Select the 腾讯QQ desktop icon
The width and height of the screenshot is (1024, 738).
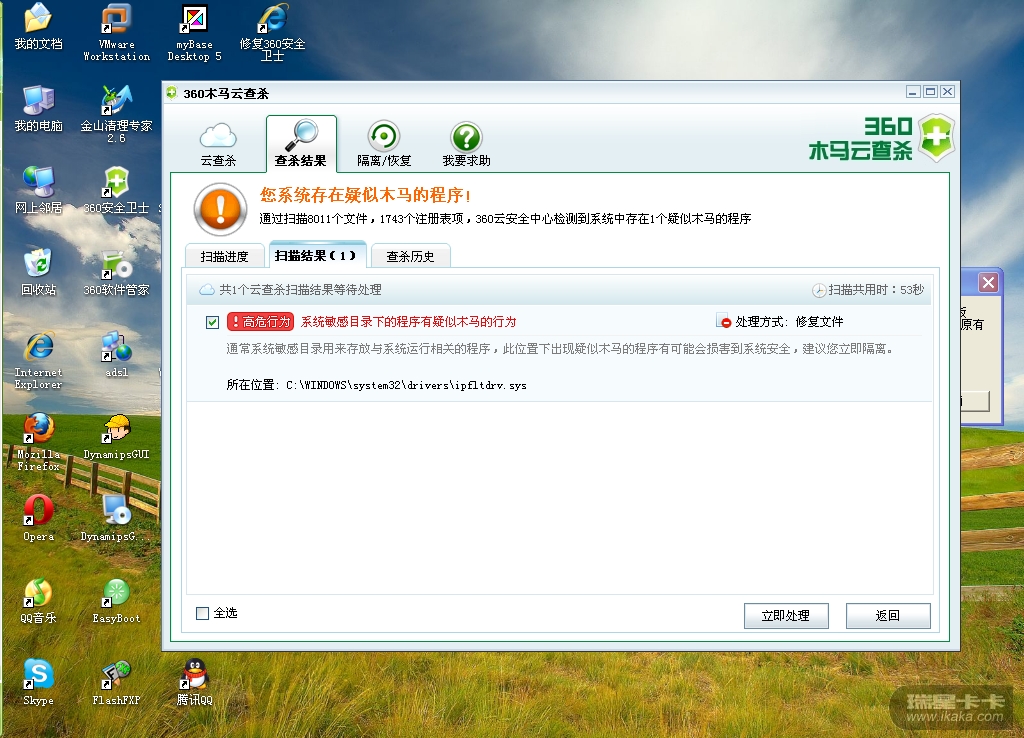pyautogui.click(x=195, y=682)
